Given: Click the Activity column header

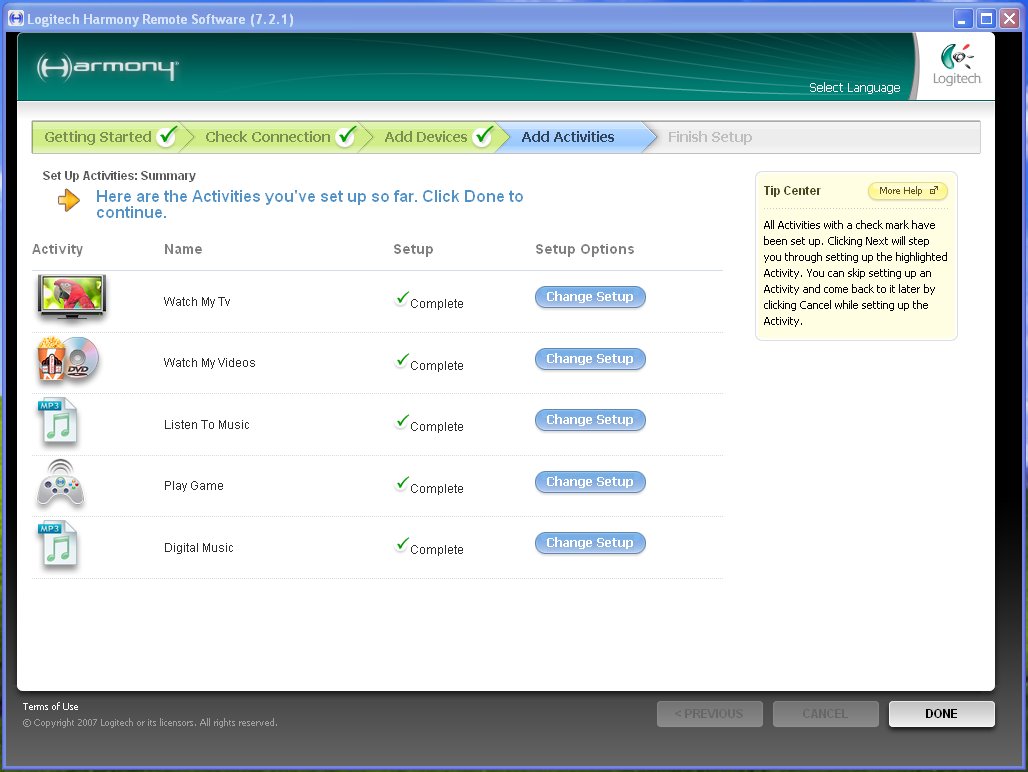Looking at the screenshot, I should pos(58,249).
